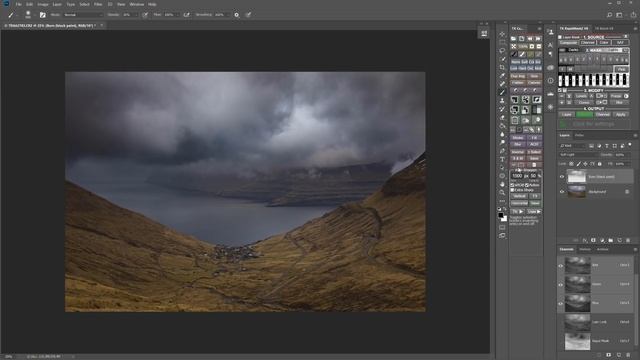Screen dimensions: 640x360
Task: Click the Pick button in Mask section
Action: tap(622, 69)
